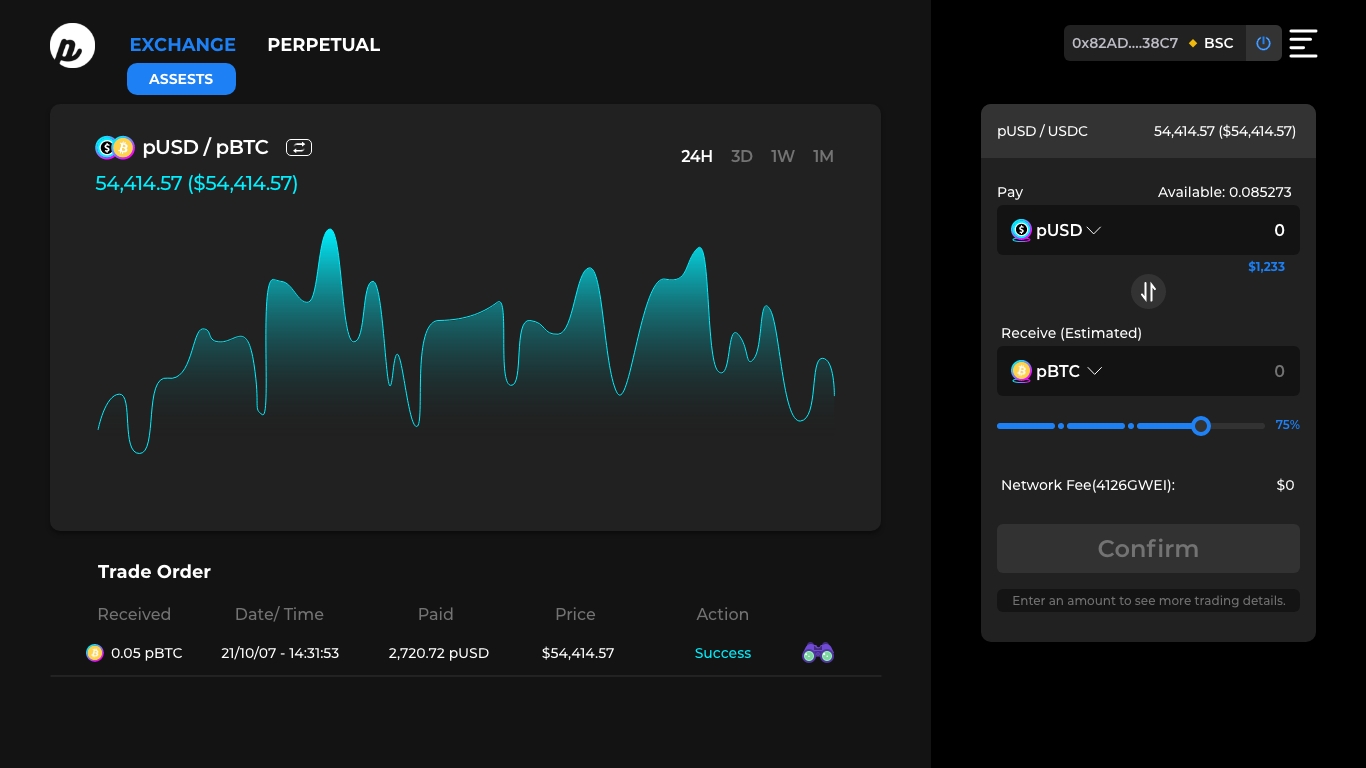This screenshot has width=1366, height=768.
Task: Go to the PERPETUAL tab
Action: click(323, 45)
